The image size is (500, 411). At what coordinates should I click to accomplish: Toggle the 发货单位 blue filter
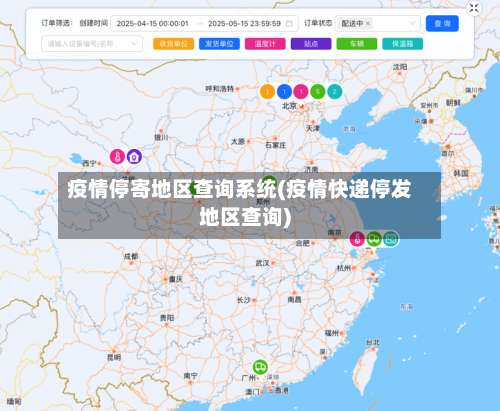tap(219, 44)
